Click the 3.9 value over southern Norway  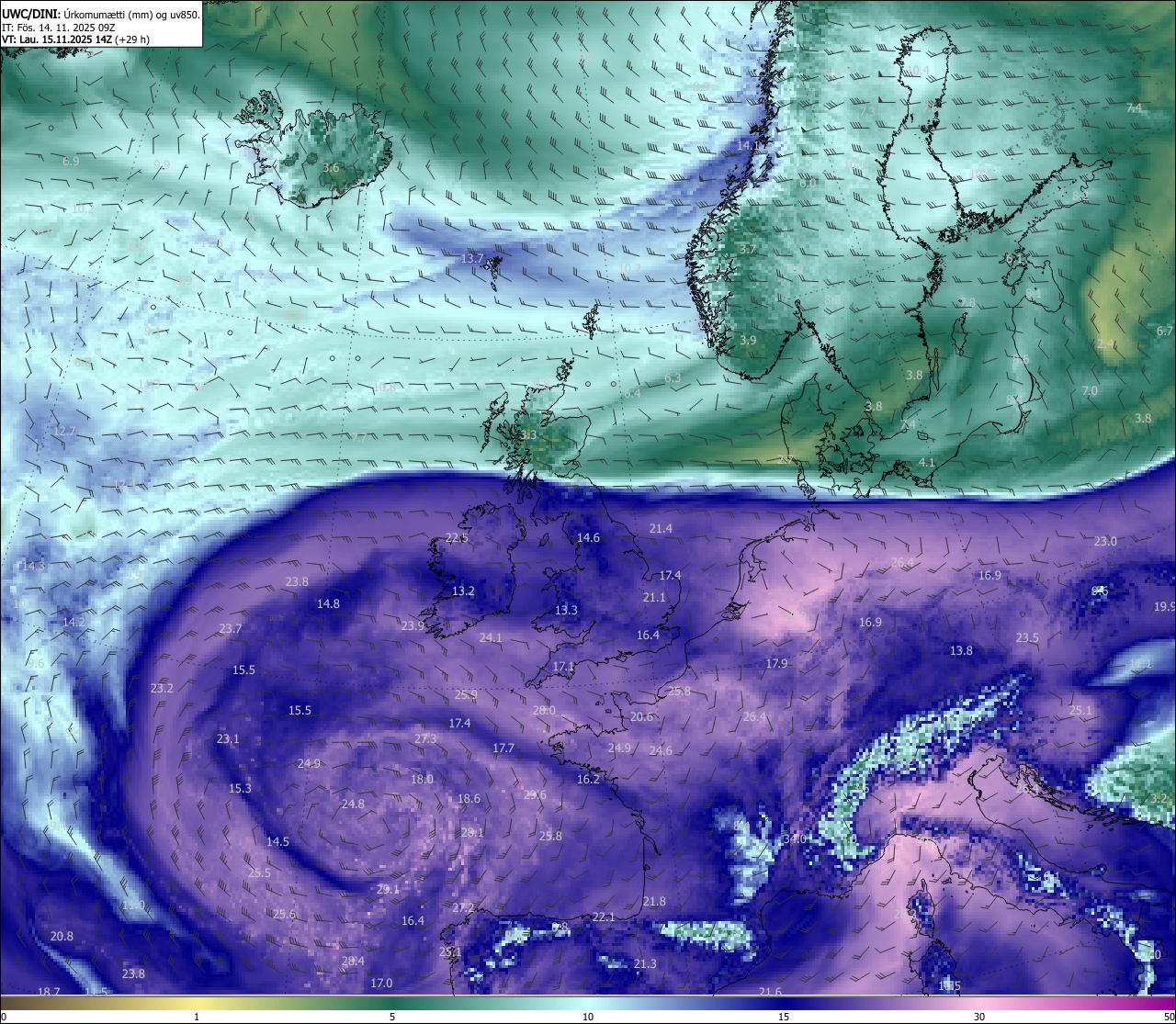(748, 341)
